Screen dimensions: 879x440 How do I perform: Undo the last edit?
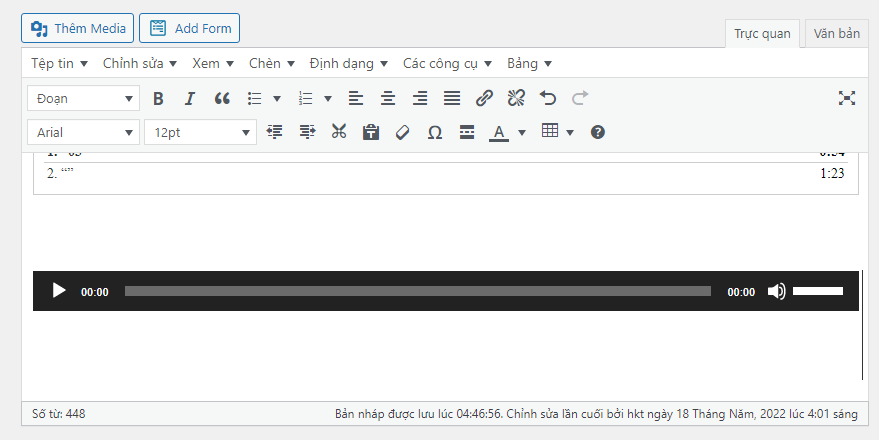[x=548, y=98]
